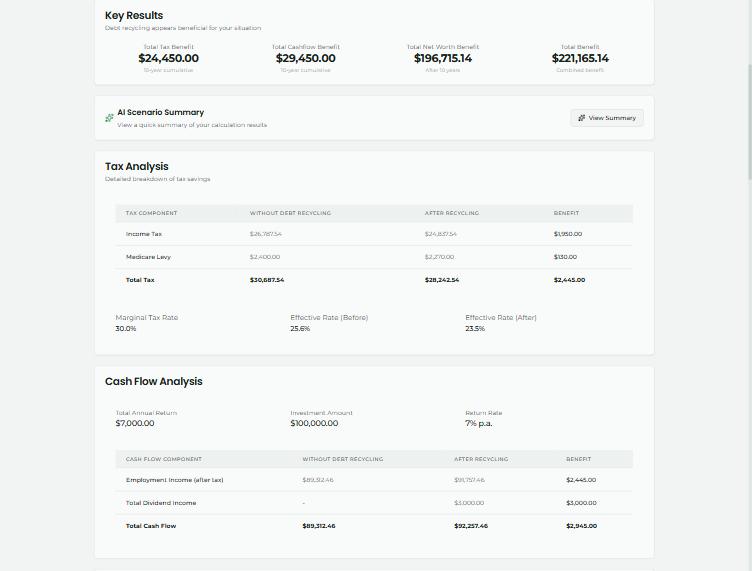Click Without Debt Recycling header in Cash Flow table
752x571 pixels.
(343, 459)
